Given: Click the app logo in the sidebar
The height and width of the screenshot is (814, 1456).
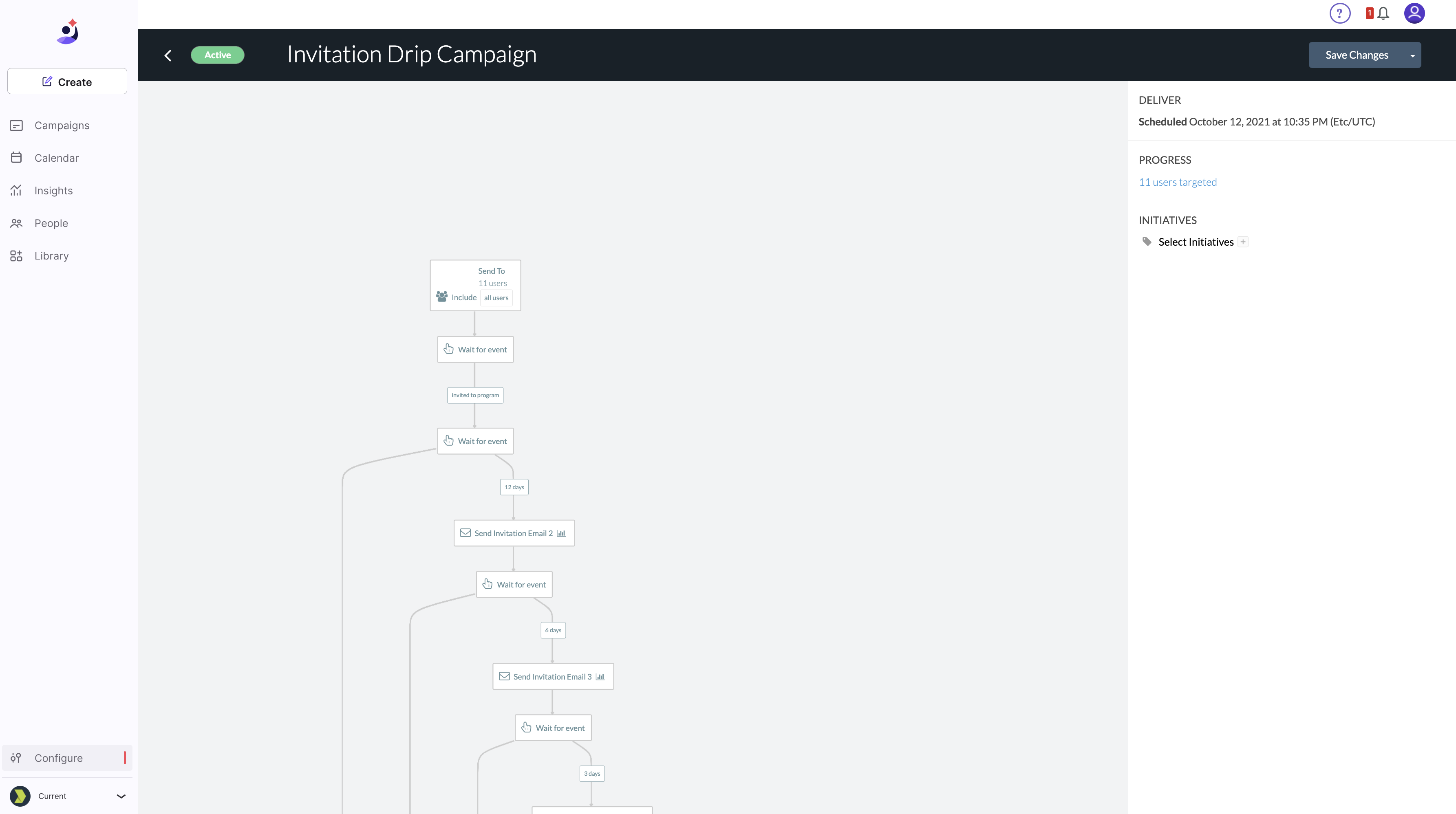Looking at the screenshot, I should [x=68, y=32].
